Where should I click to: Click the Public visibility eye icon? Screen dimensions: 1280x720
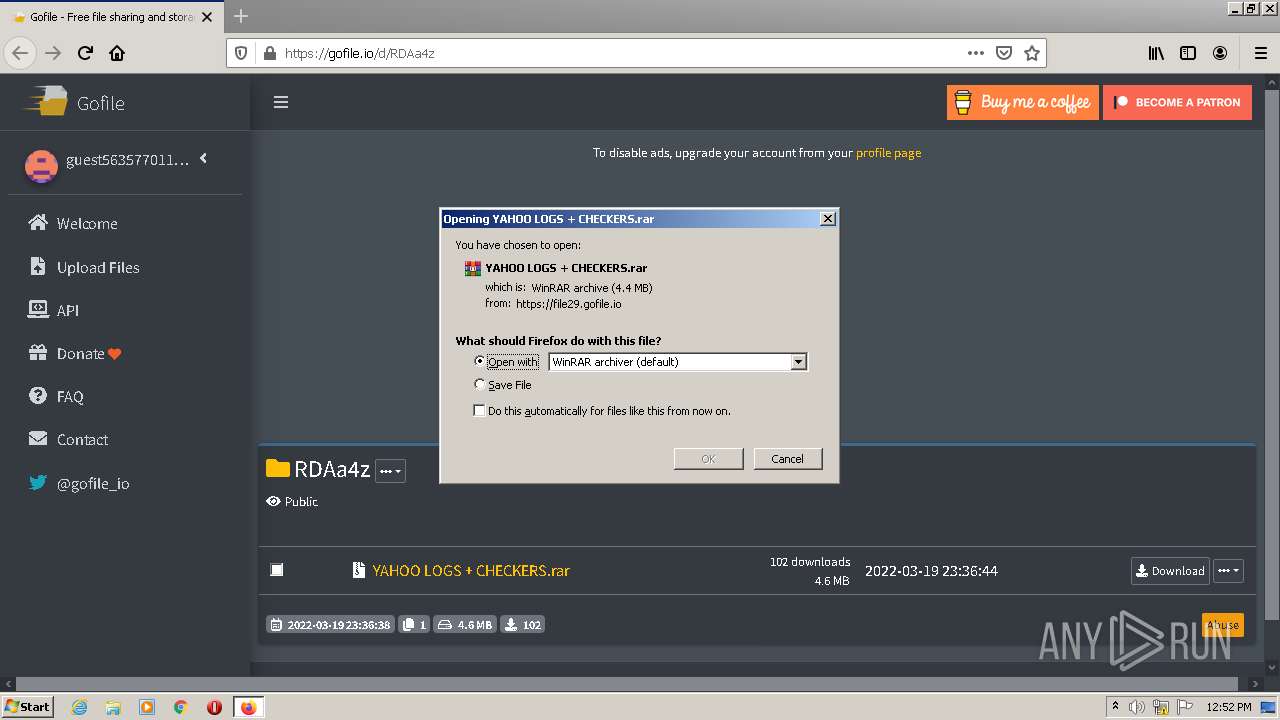(x=273, y=501)
